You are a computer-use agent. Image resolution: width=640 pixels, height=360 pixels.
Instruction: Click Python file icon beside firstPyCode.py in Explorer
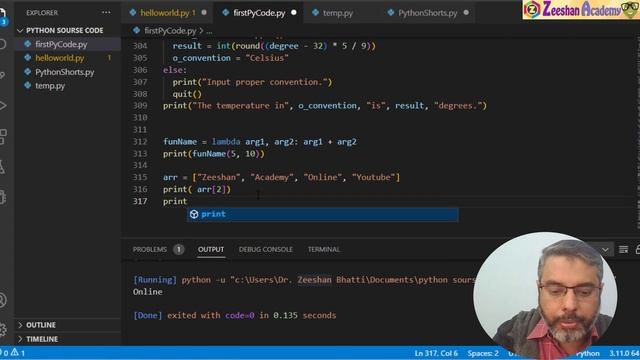[x=28, y=44]
